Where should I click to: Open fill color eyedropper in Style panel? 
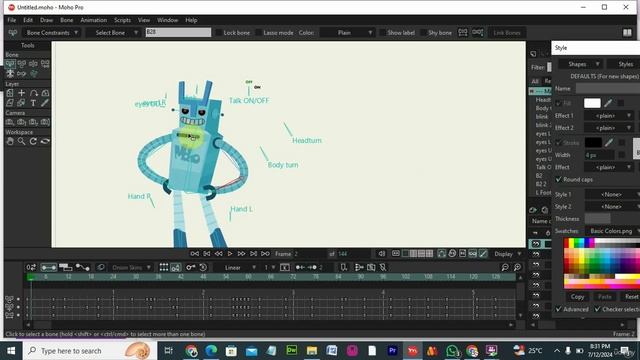point(608,103)
